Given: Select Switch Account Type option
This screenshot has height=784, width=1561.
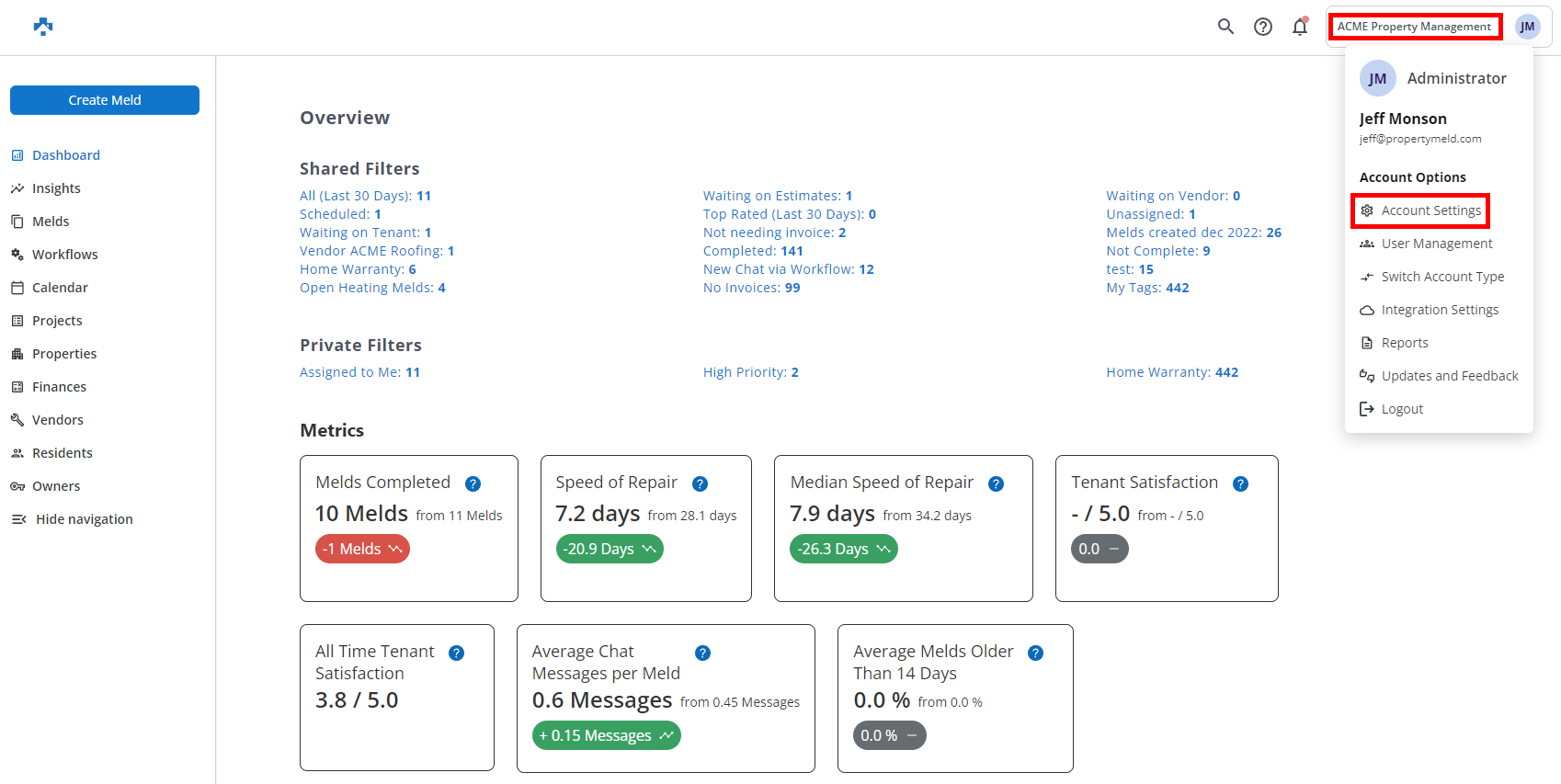Looking at the screenshot, I should pos(1441,277).
